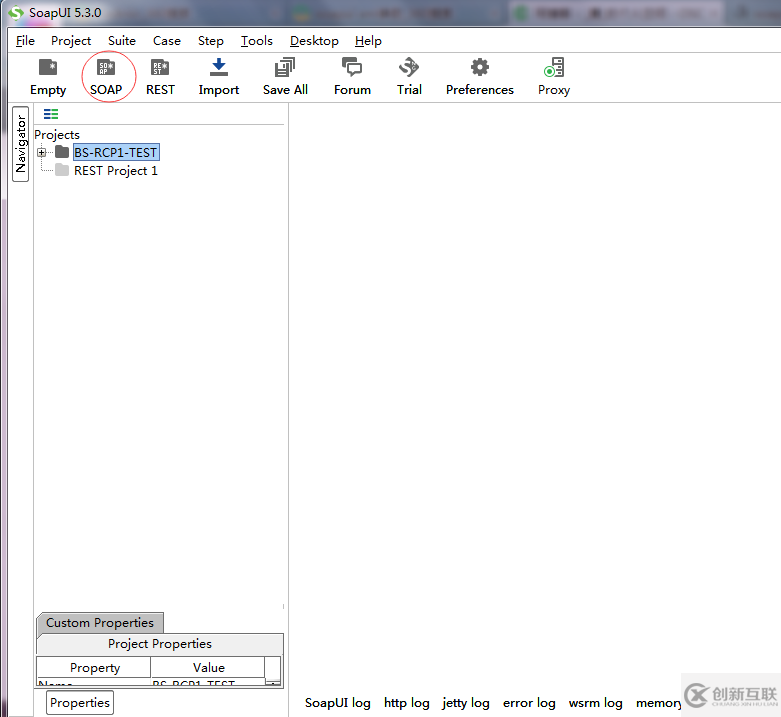The width and height of the screenshot is (781, 717).
Task: Open the Suite menu
Action: pos(122,40)
